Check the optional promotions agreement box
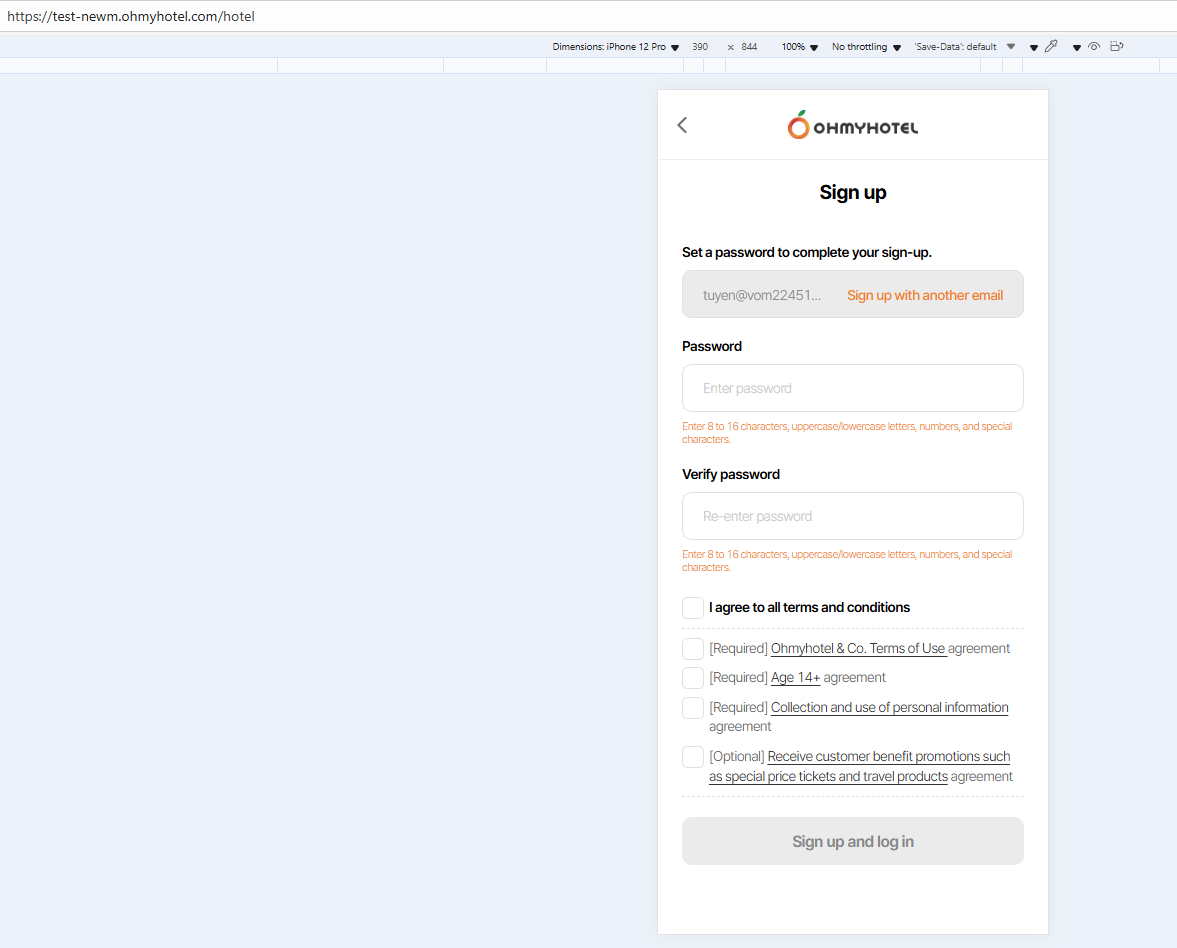Image resolution: width=1177 pixels, height=948 pixels. pos(693,757)
